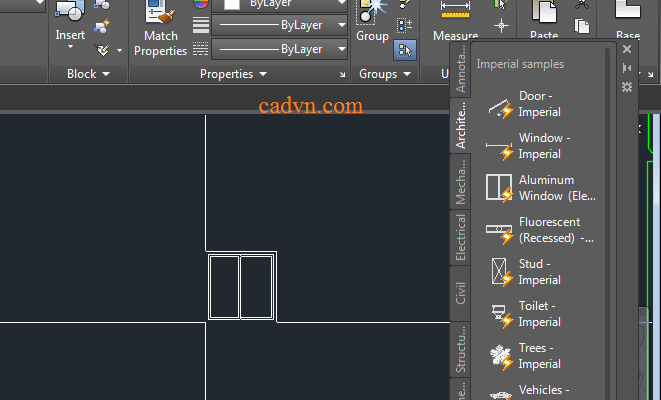The height and width of the screenshot is (400, 661).
Task: Open the Mechanical palette tab
Action: [461, 181]
